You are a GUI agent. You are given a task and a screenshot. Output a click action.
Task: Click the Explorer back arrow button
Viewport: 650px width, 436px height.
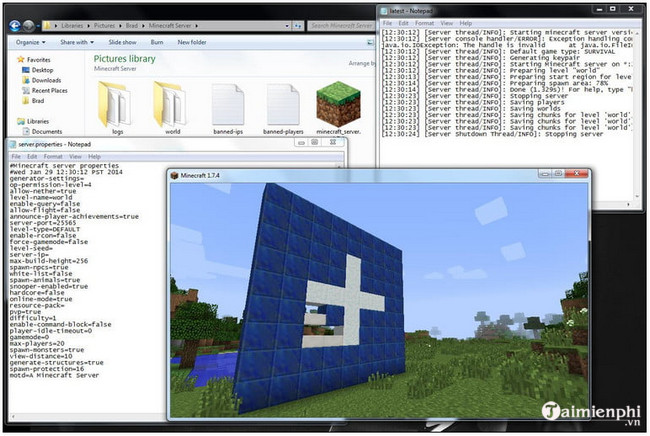(x=15, y=26)
